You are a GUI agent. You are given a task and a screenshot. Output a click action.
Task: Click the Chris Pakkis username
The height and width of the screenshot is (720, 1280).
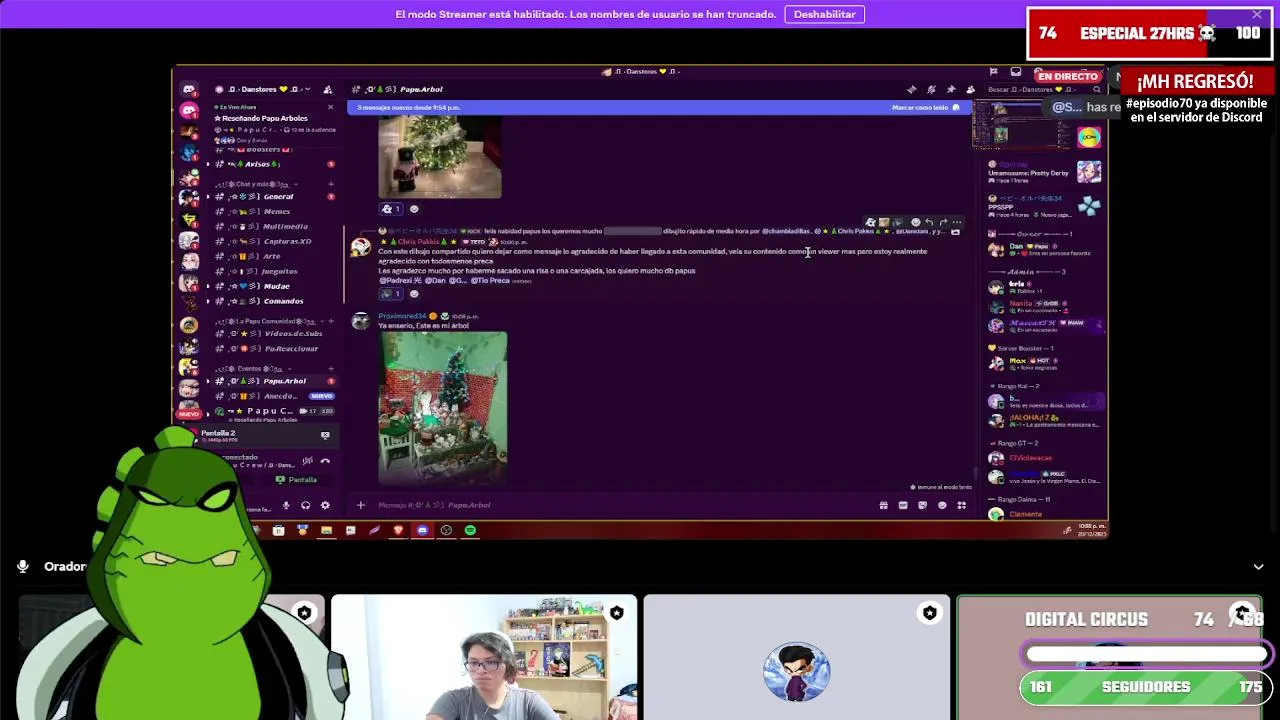[418, 242]
